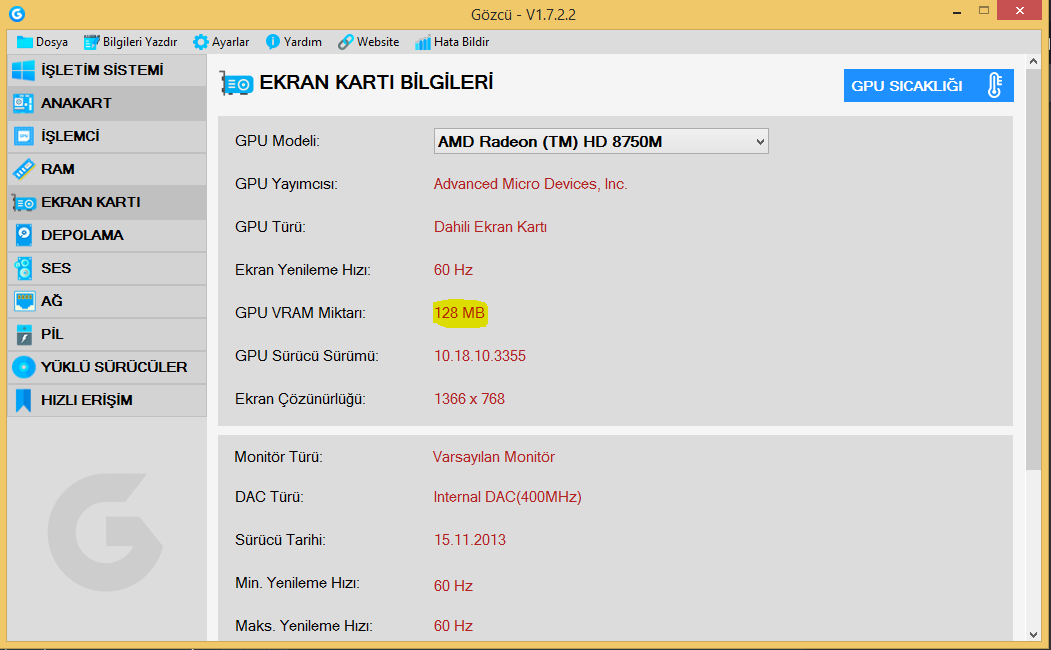The height and width of the screenshot is (650, 1051).
Task: Open the Ayarlar settings menu
Action: click(x=221, y=42)
